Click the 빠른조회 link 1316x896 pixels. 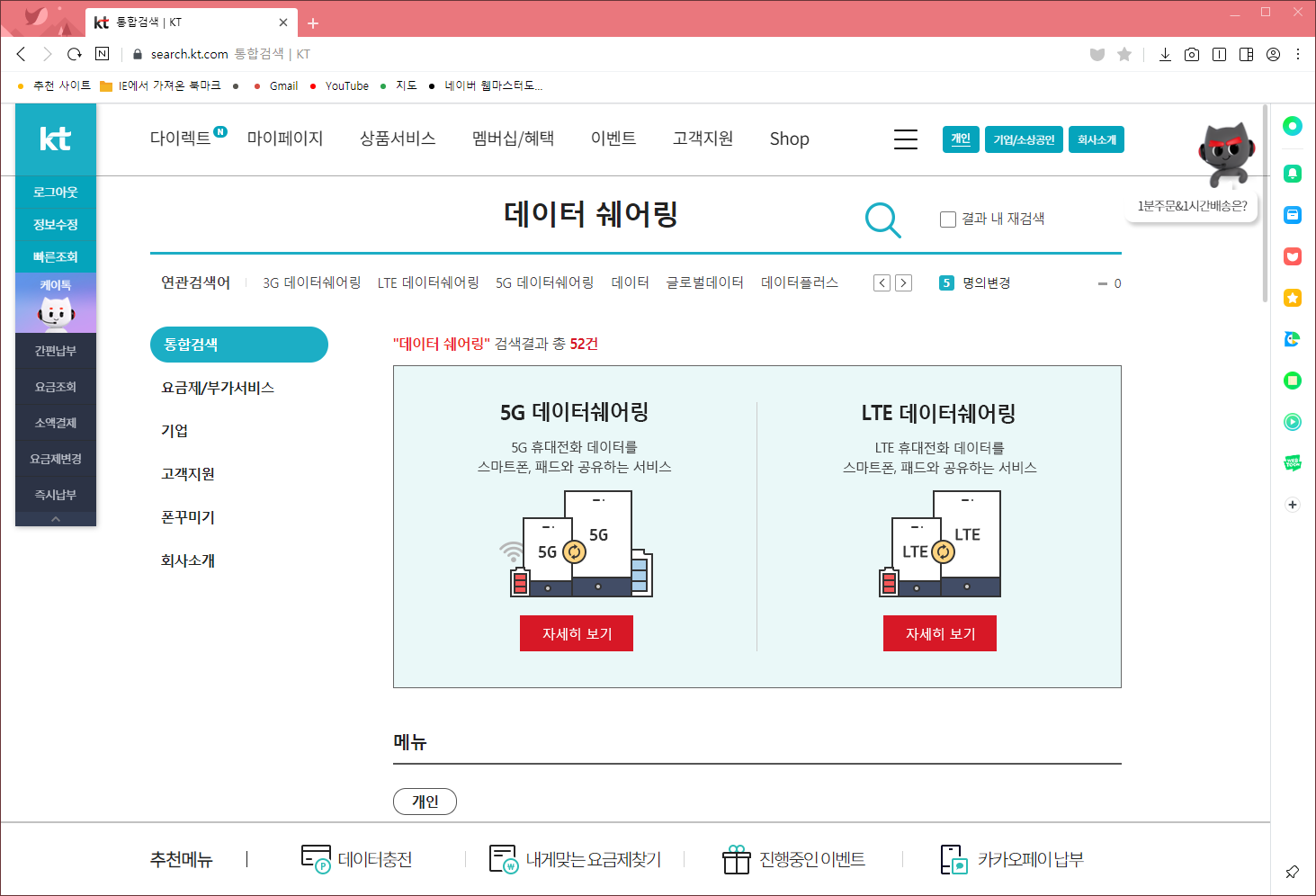click(56, 256)
